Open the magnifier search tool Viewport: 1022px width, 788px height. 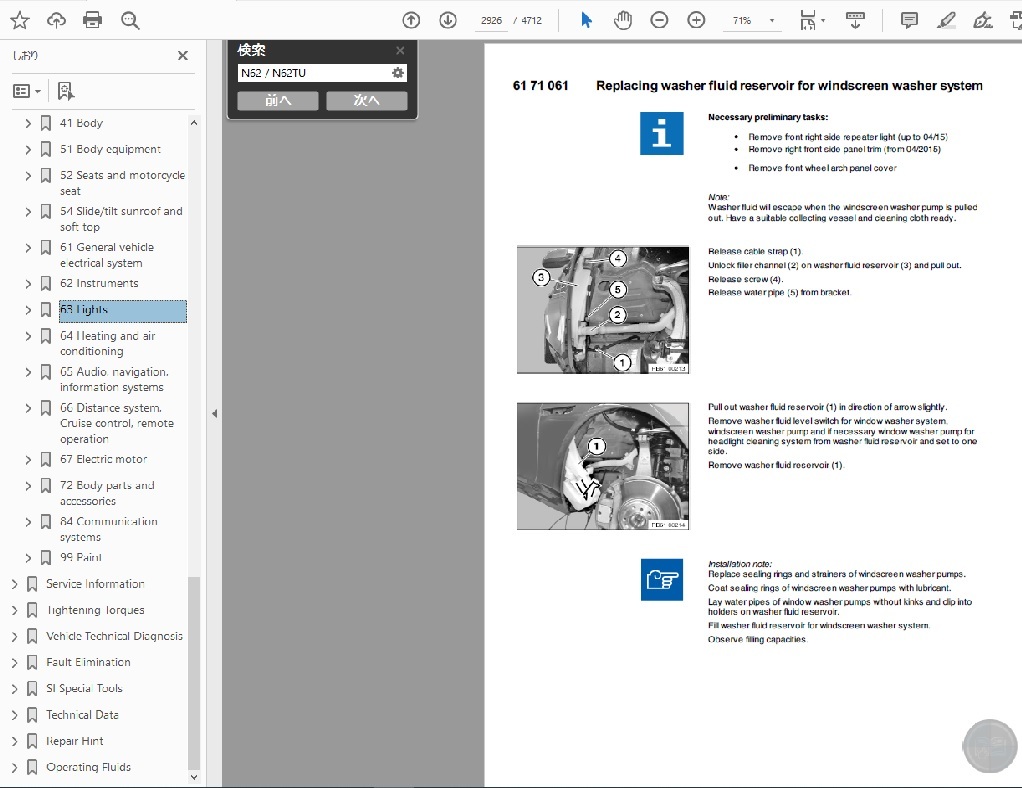coord(130,20)
